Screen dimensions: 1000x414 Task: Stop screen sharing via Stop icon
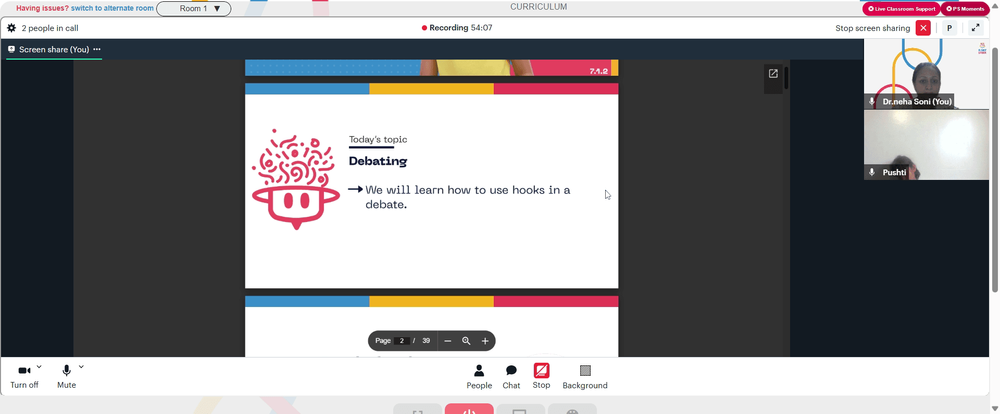[x=541, y=376]
